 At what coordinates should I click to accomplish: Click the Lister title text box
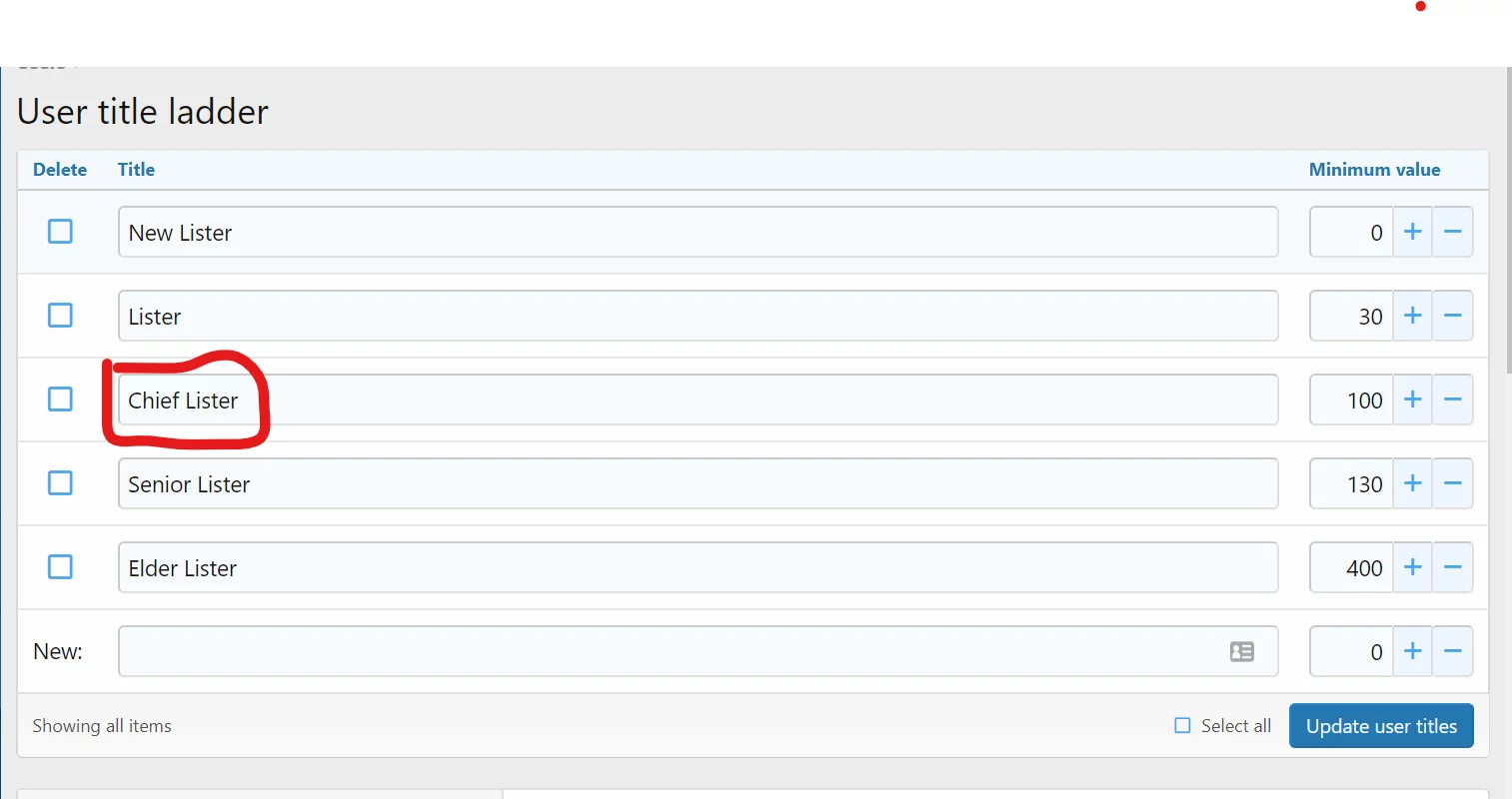click(x=698, y=316)
